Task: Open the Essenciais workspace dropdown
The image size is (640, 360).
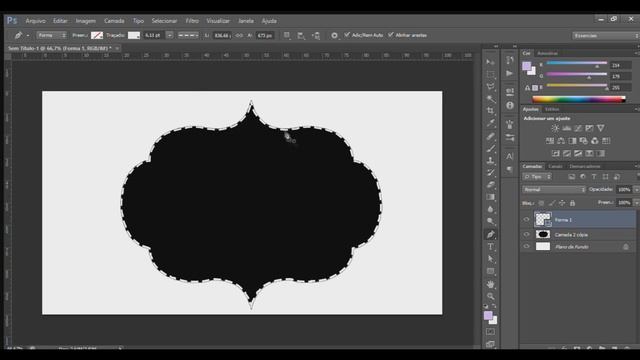Action: [x=606, y=36]
